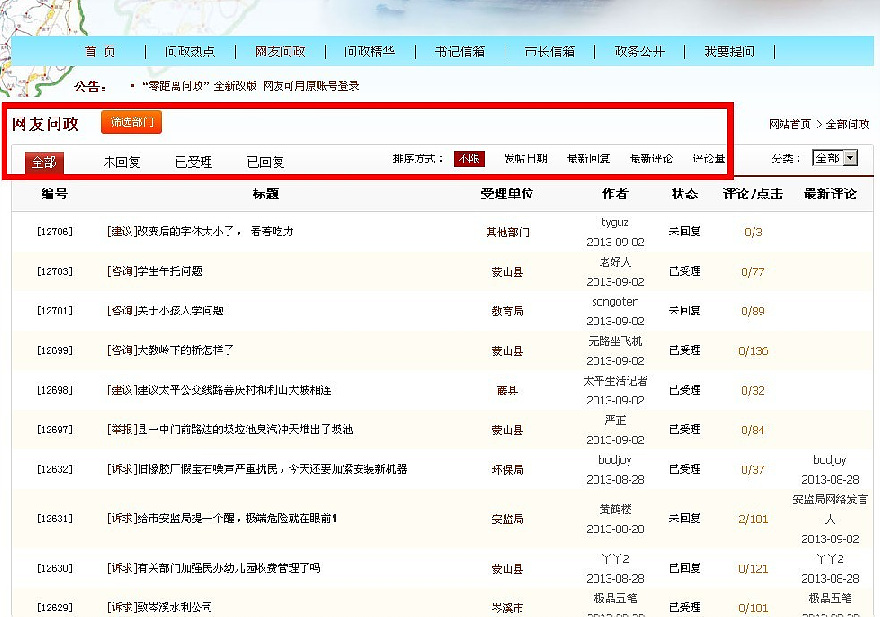Sort posts by 发帖日期
This screenshot has height=617, width=880.
[525, 159]
